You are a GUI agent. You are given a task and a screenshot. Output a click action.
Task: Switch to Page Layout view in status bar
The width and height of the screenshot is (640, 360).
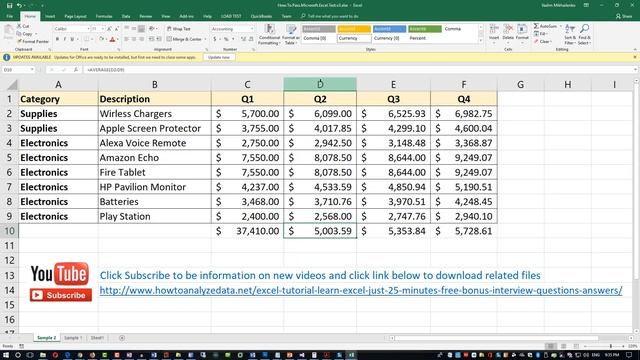pyautogui.click(x=563, y=346)
